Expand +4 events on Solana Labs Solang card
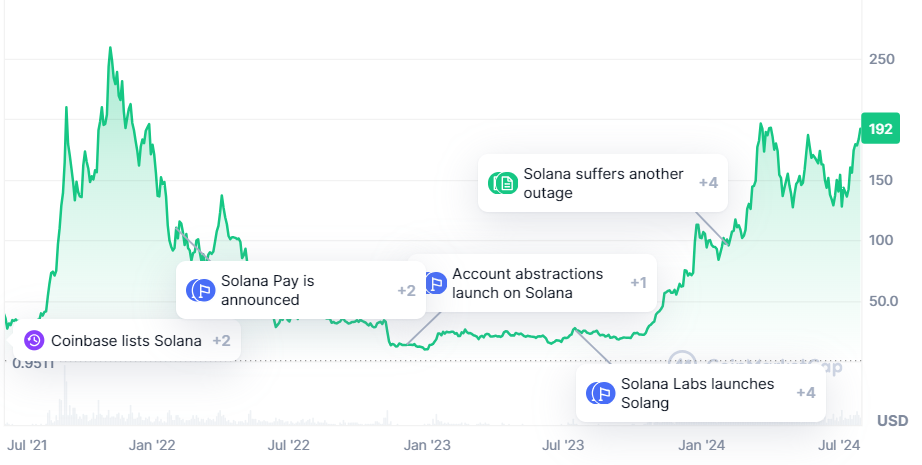The image size is (922, 465). [806, 393]
